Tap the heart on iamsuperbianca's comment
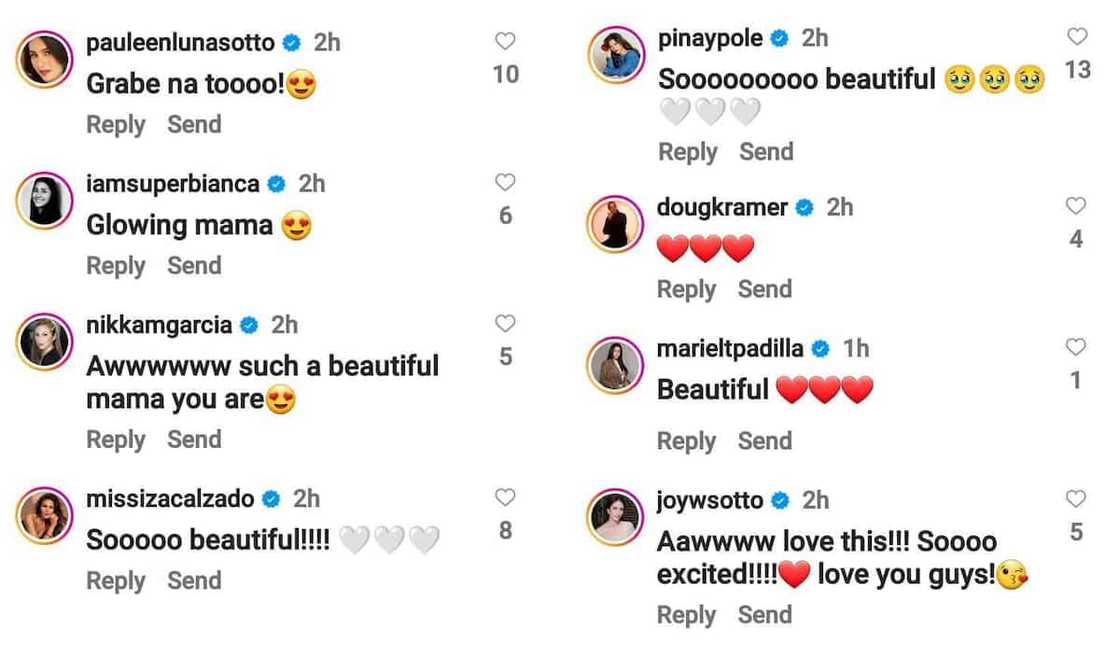 point(505,182)
